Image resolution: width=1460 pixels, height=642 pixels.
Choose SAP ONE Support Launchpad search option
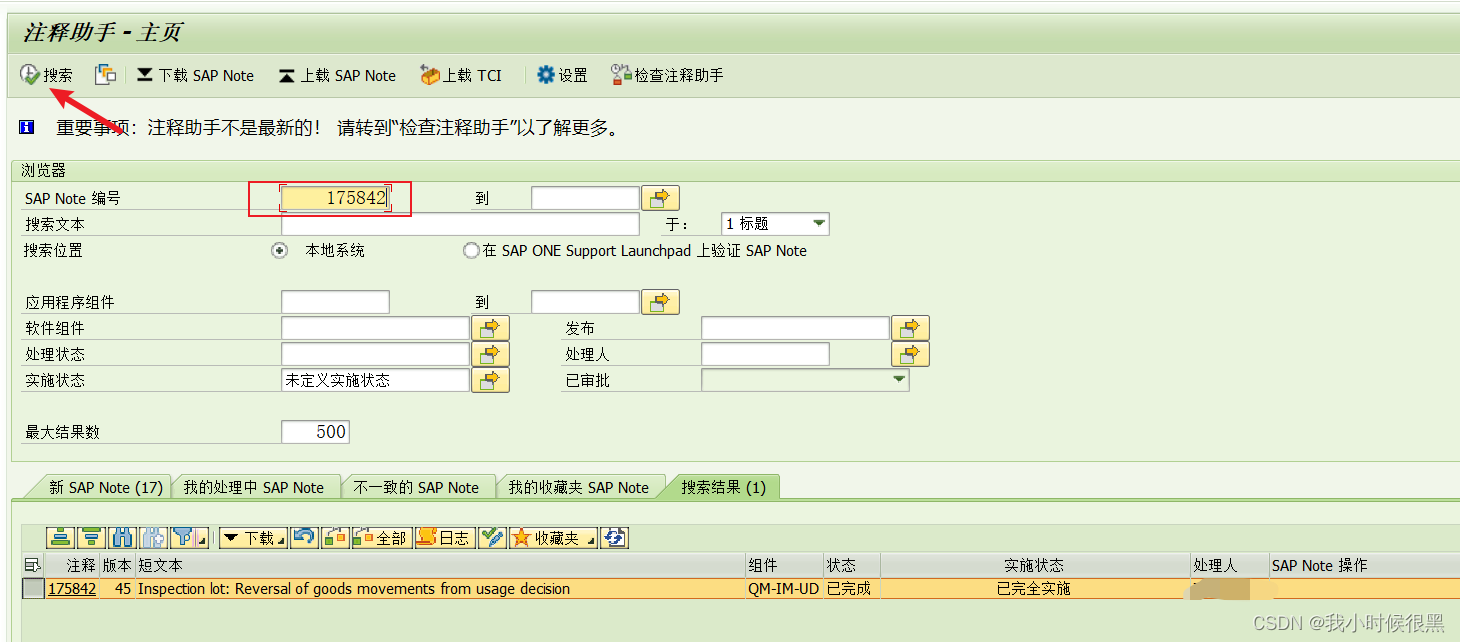[470, 250]
